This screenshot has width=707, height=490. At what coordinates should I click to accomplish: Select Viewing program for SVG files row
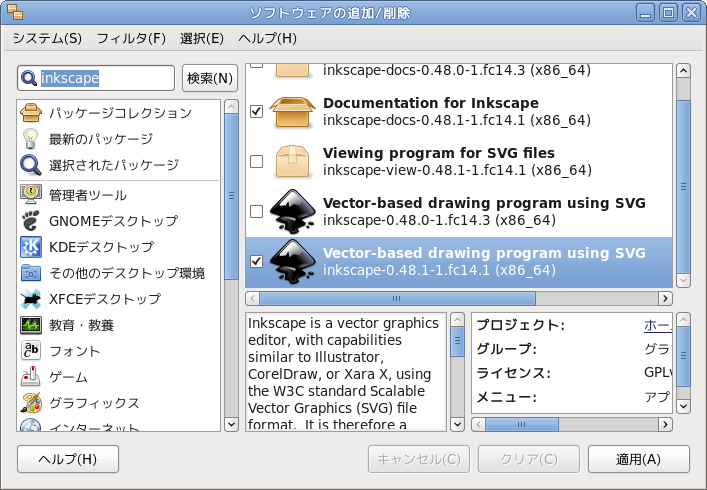[x=459, y=161]
